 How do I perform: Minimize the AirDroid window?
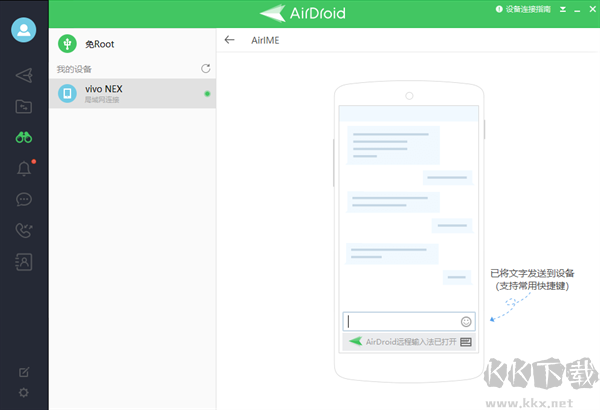tap(577, 10)
